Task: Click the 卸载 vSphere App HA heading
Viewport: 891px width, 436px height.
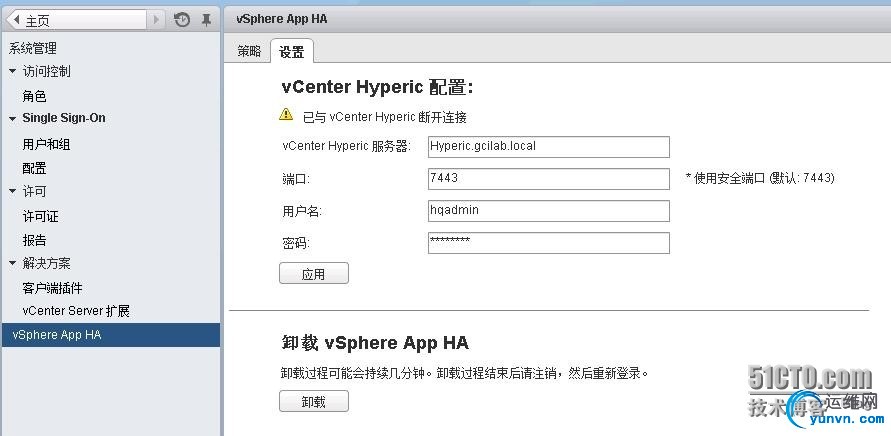Action: pos(375,343)
